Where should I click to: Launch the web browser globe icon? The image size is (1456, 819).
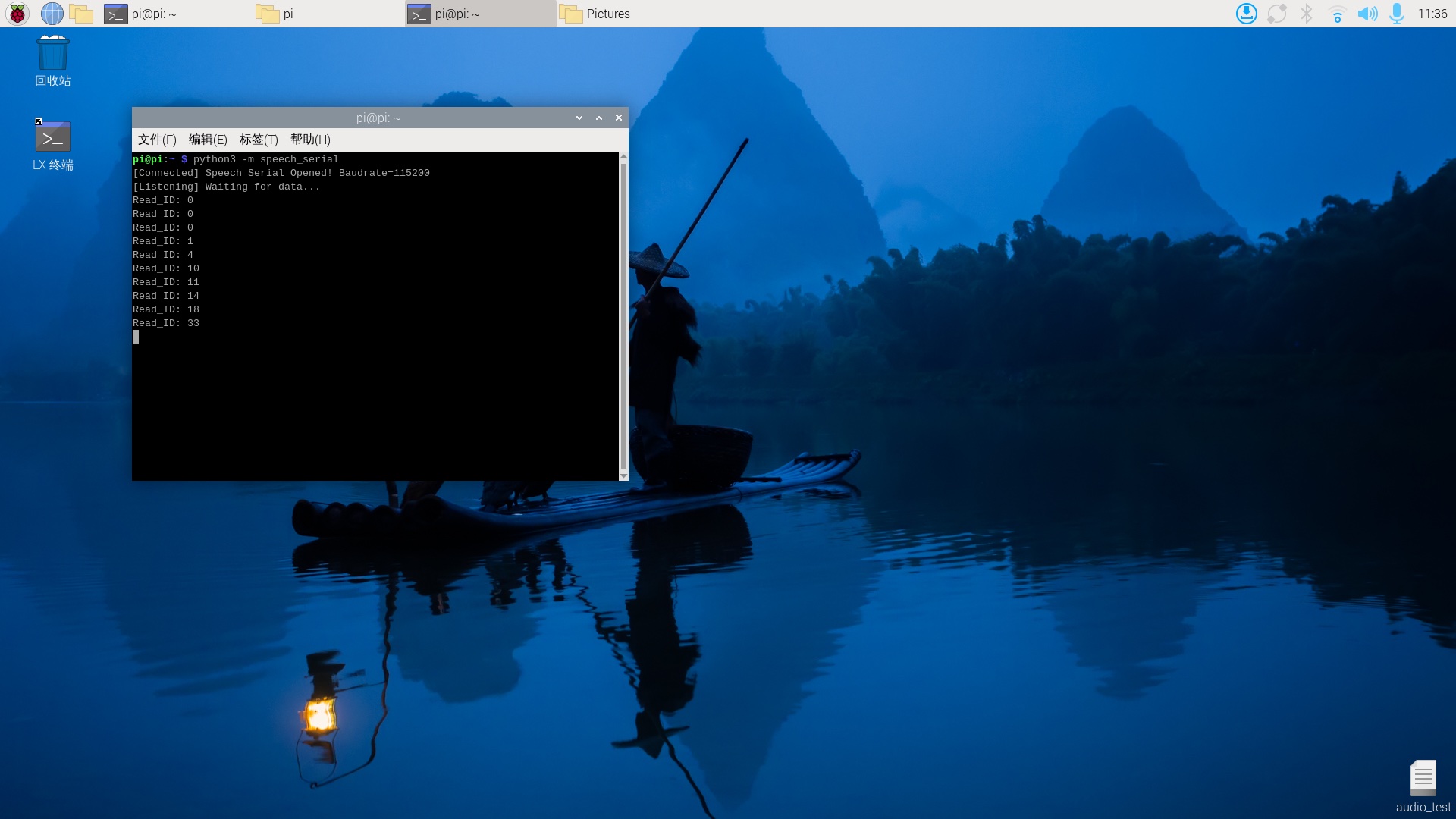tap(52, 14)
